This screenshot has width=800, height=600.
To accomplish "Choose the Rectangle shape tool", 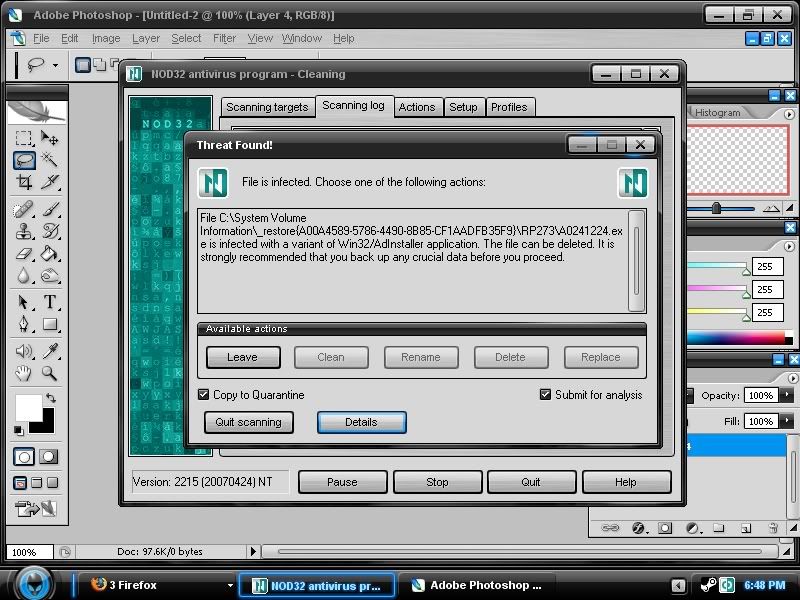I will tap(49, 324).
